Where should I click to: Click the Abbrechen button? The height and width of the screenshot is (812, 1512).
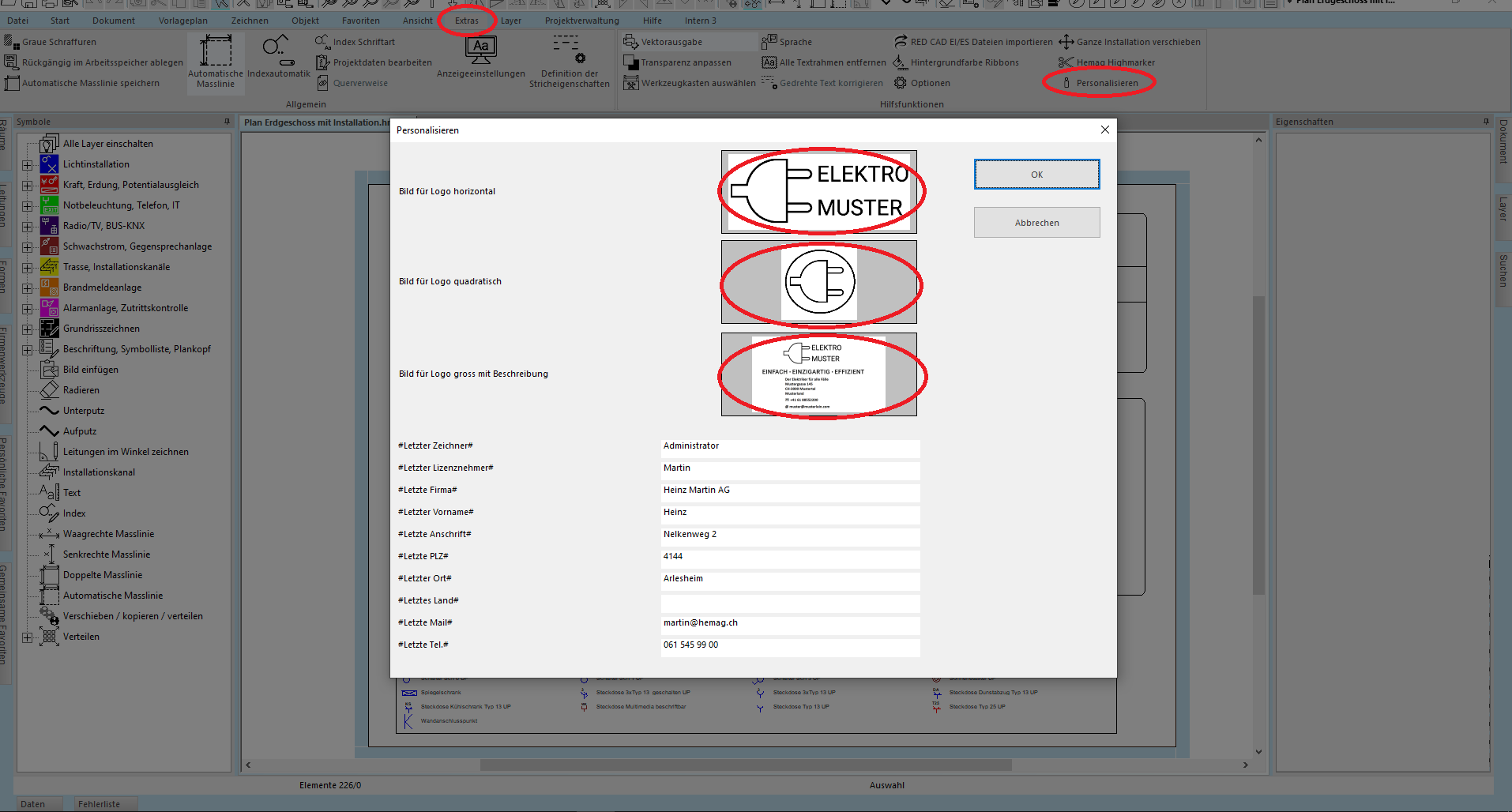(1036, 223)
